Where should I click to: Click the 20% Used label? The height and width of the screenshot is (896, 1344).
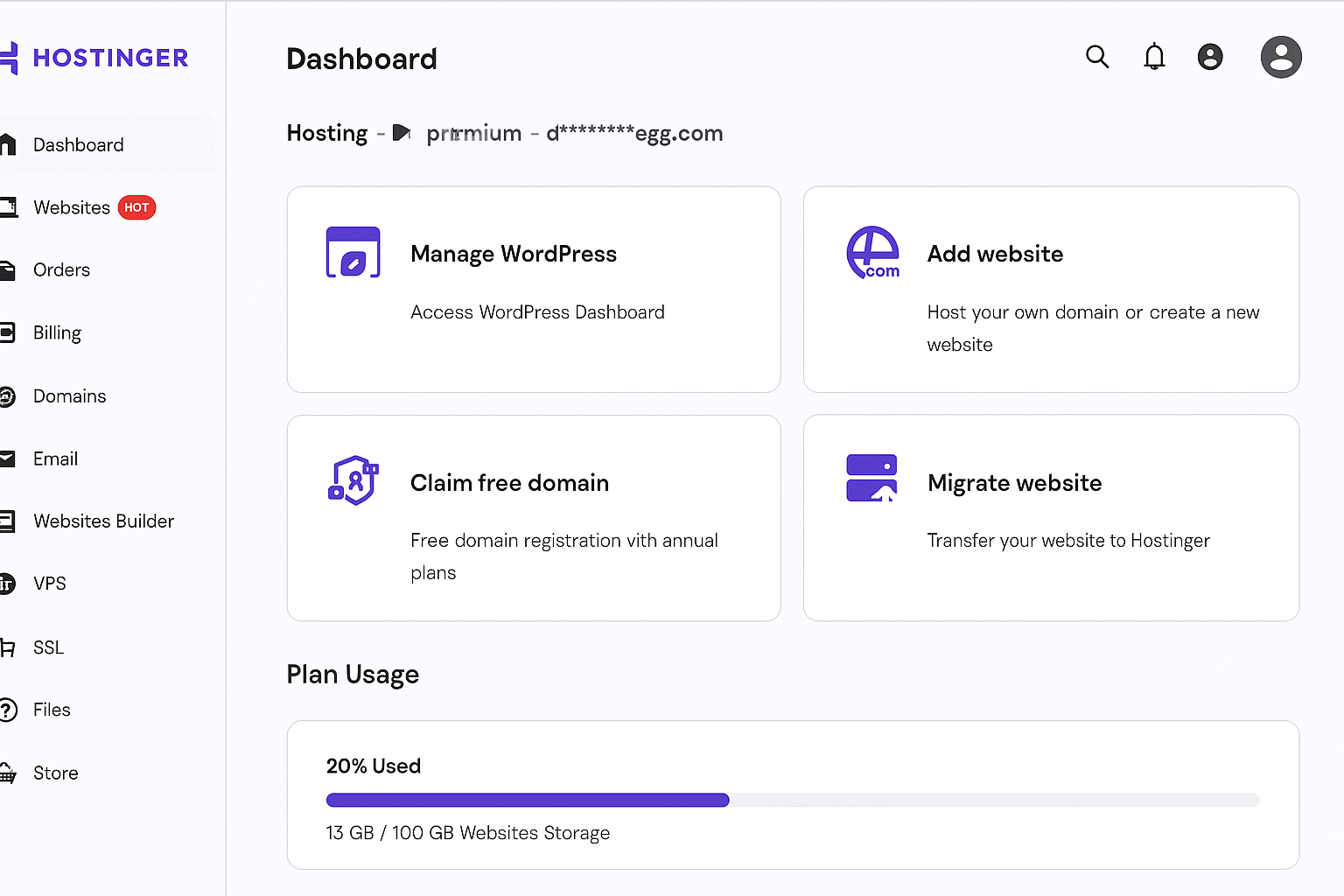(374, 766)
